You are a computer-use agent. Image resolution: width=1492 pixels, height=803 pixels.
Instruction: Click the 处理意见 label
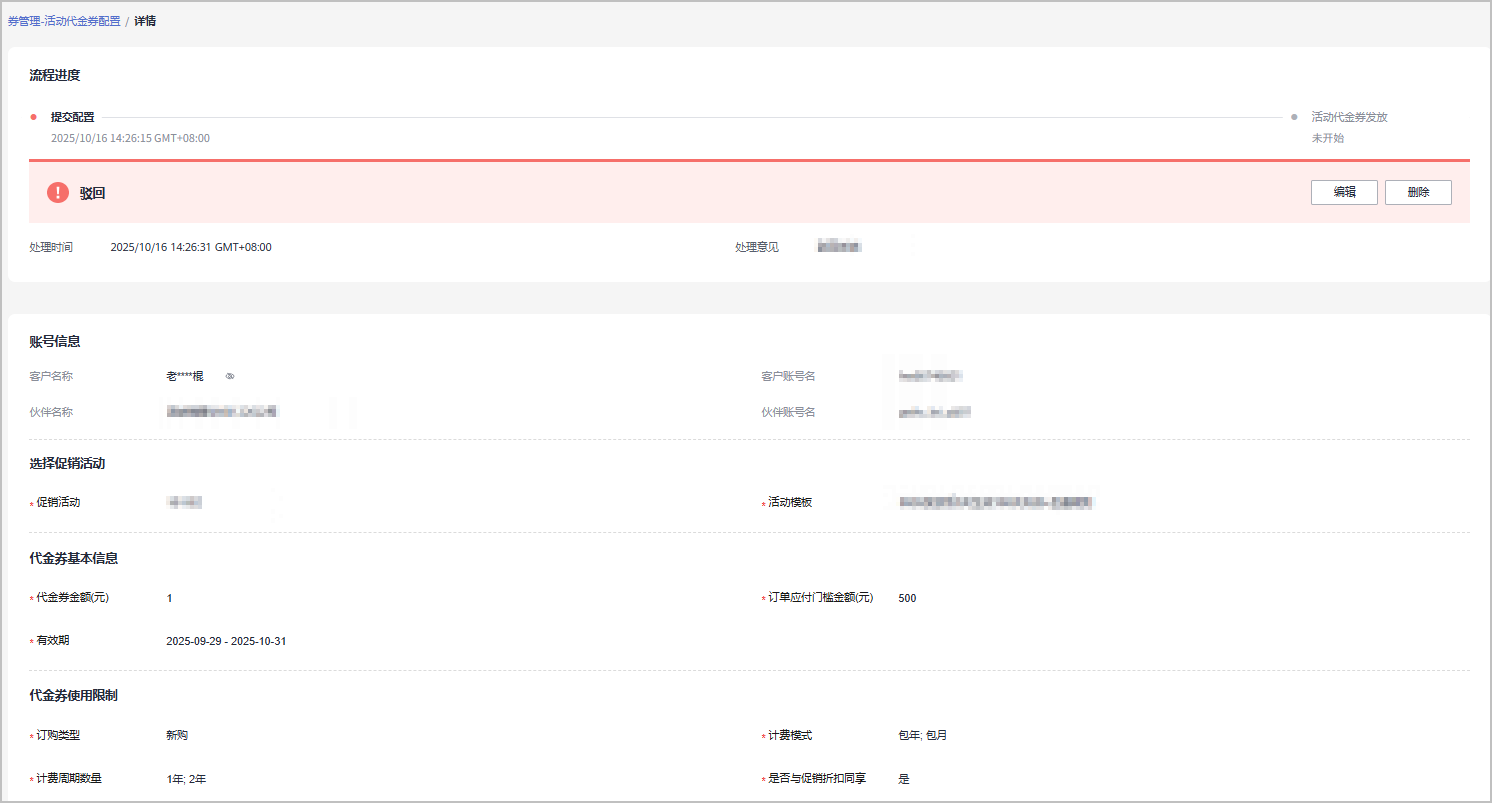[x=757, y=247]
